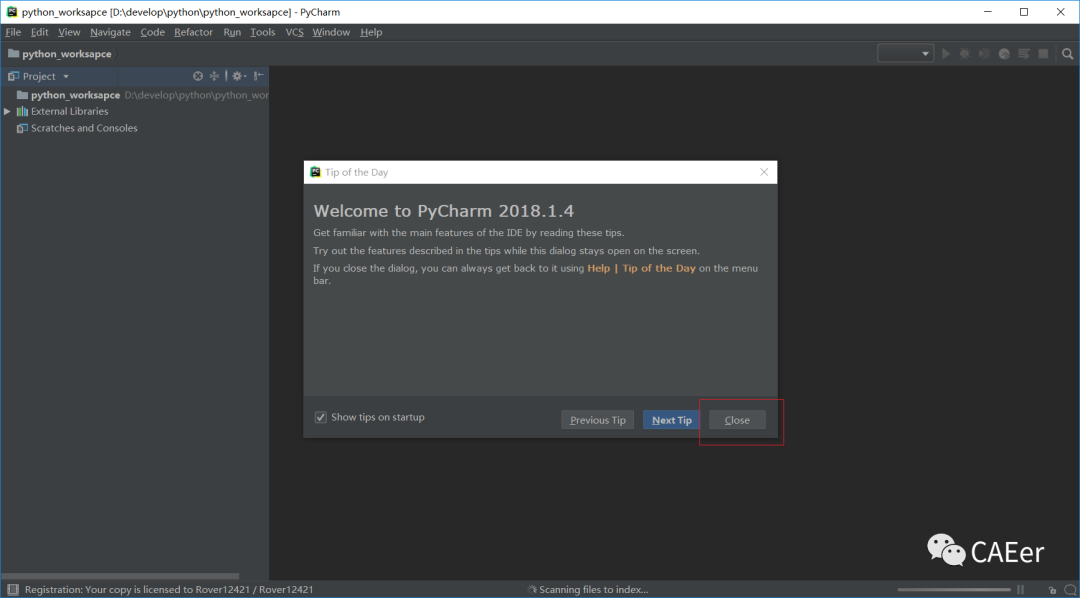This screenshot has height=598, width=1080.
Task: Open Search Everywhere magnifier icon
Action: (1068, 54)
